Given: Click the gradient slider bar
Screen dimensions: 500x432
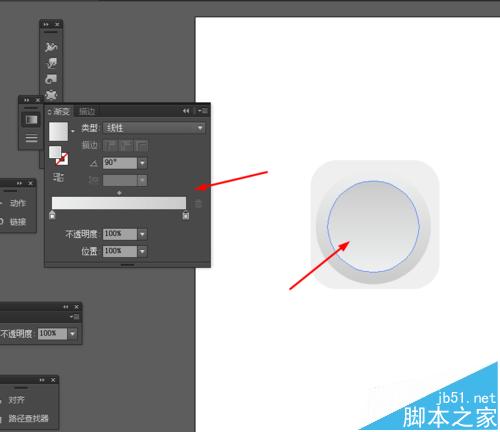Looking at the screenshot, I should click(119, 203).
